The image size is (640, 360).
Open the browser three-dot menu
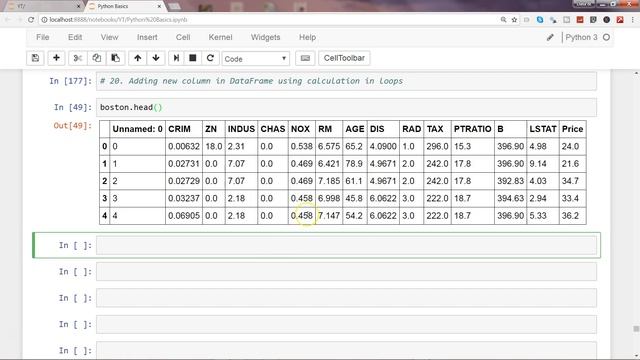[633, 20]
